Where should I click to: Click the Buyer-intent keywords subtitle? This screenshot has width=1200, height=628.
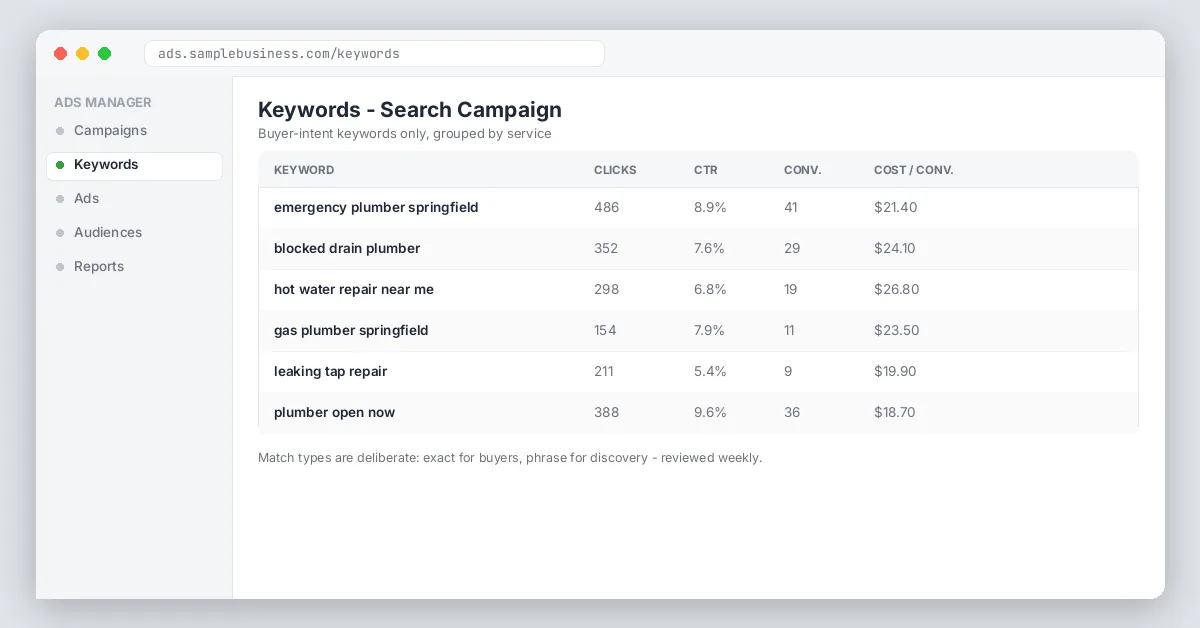[405, 134]
